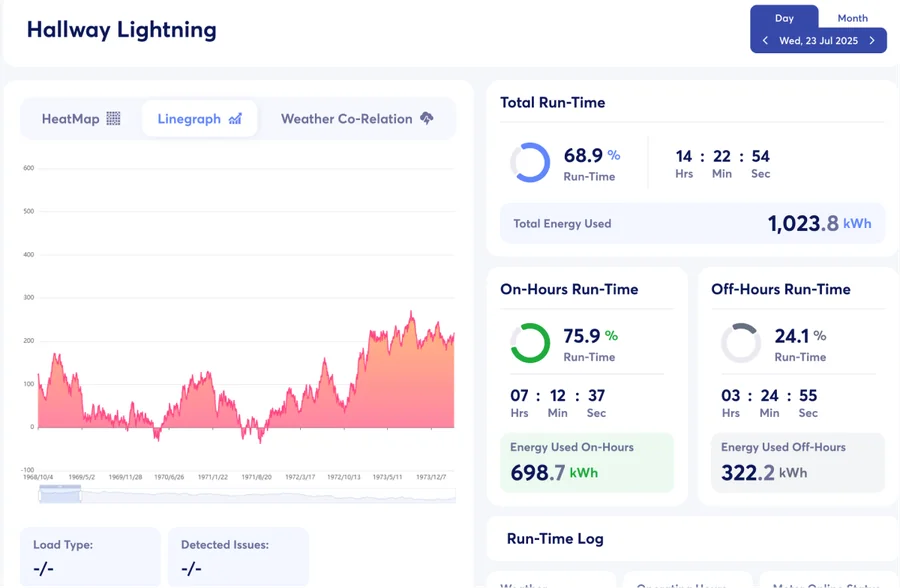Click the Hallway Lightning title

pyautogui.click(x=122, y=30)
